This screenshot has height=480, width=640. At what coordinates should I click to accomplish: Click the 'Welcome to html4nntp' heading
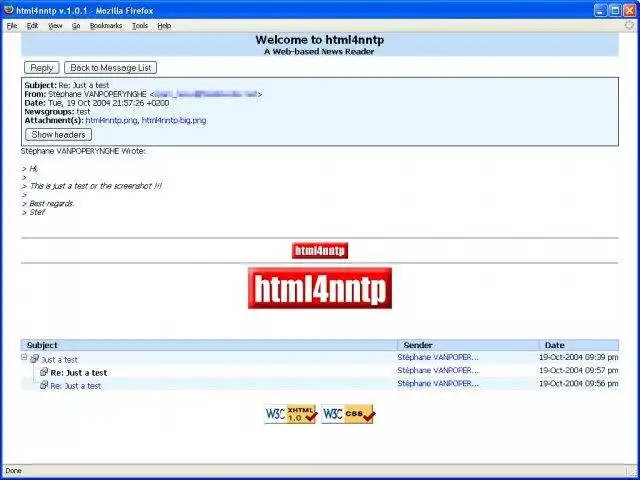pyautogui.click(x=320, y=40)
